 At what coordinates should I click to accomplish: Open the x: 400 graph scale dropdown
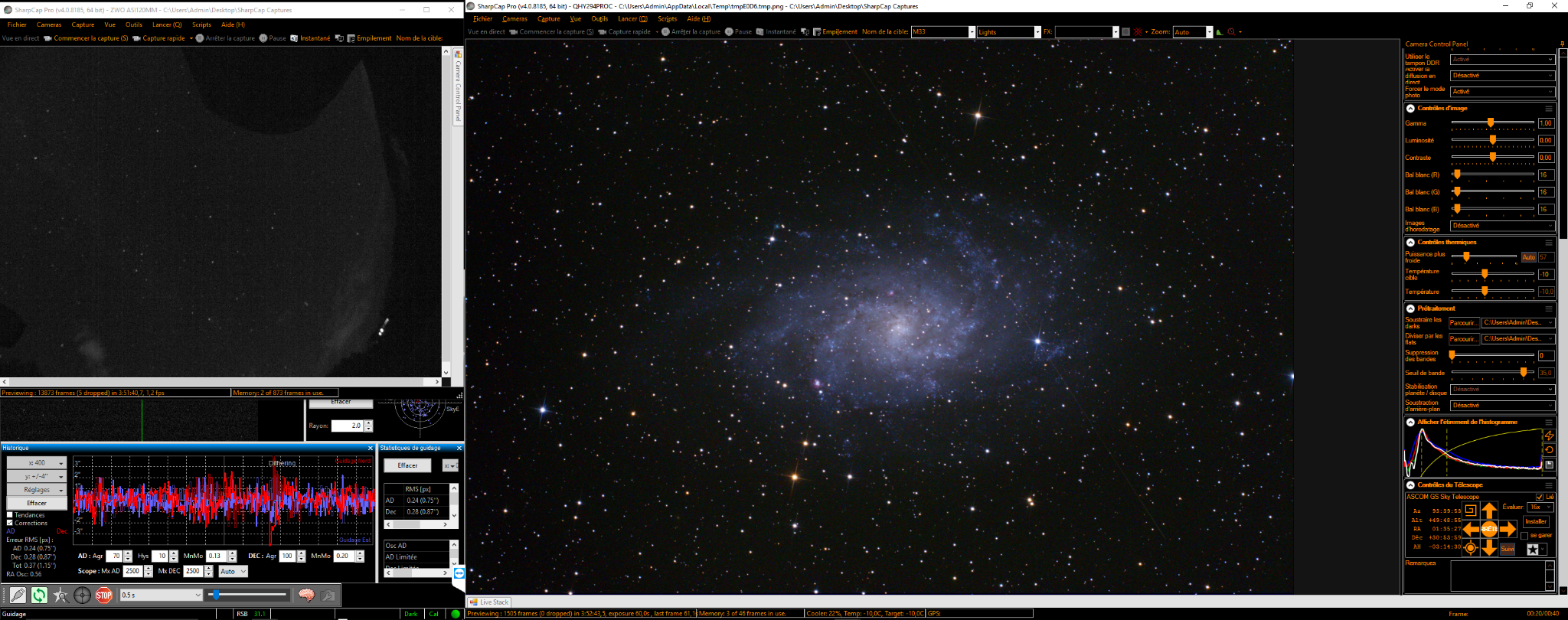(37, 463)
